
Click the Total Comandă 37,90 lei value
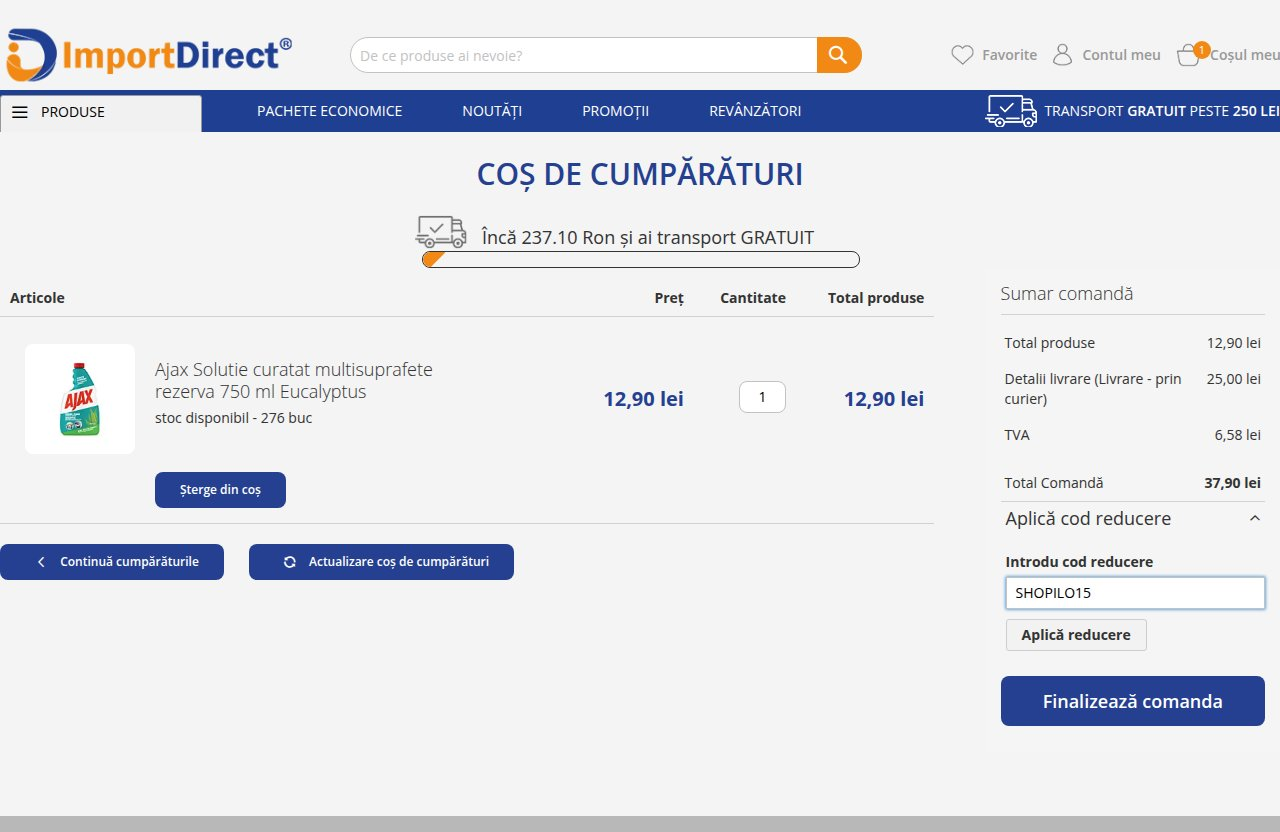1232,483
